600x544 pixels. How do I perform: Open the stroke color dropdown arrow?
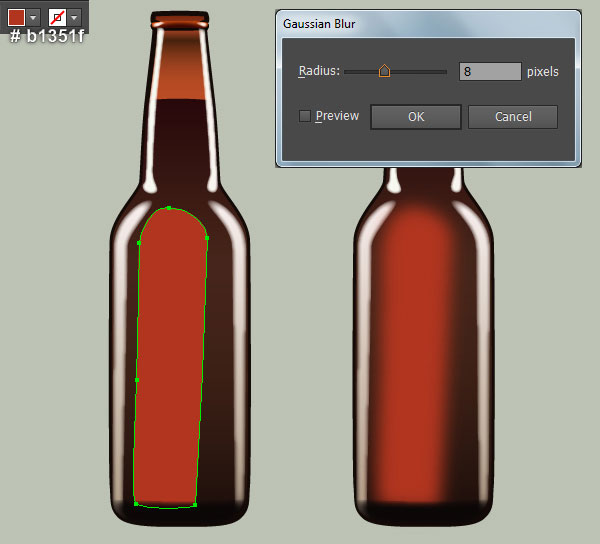click(x=74, y=17)
